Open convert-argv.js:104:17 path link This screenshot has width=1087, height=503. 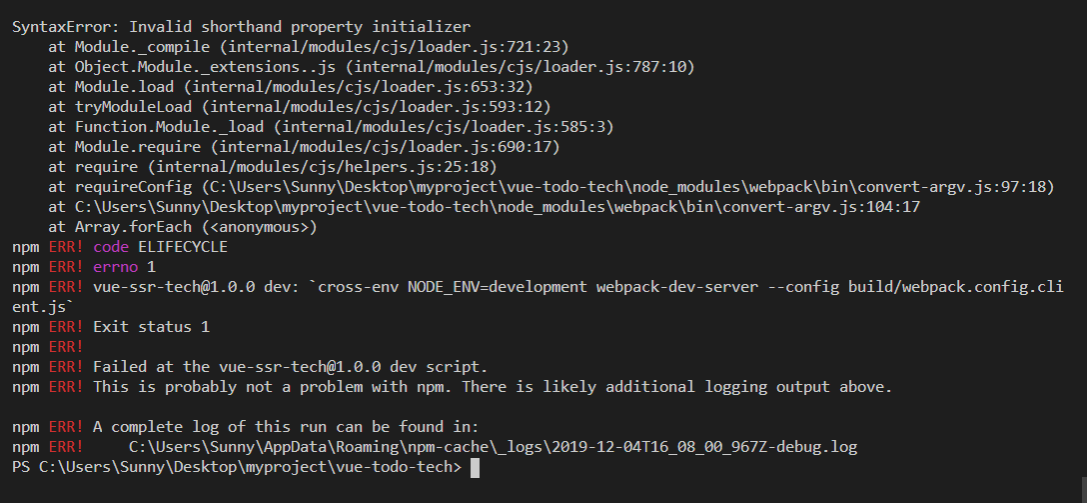click(x=498, y=207)
